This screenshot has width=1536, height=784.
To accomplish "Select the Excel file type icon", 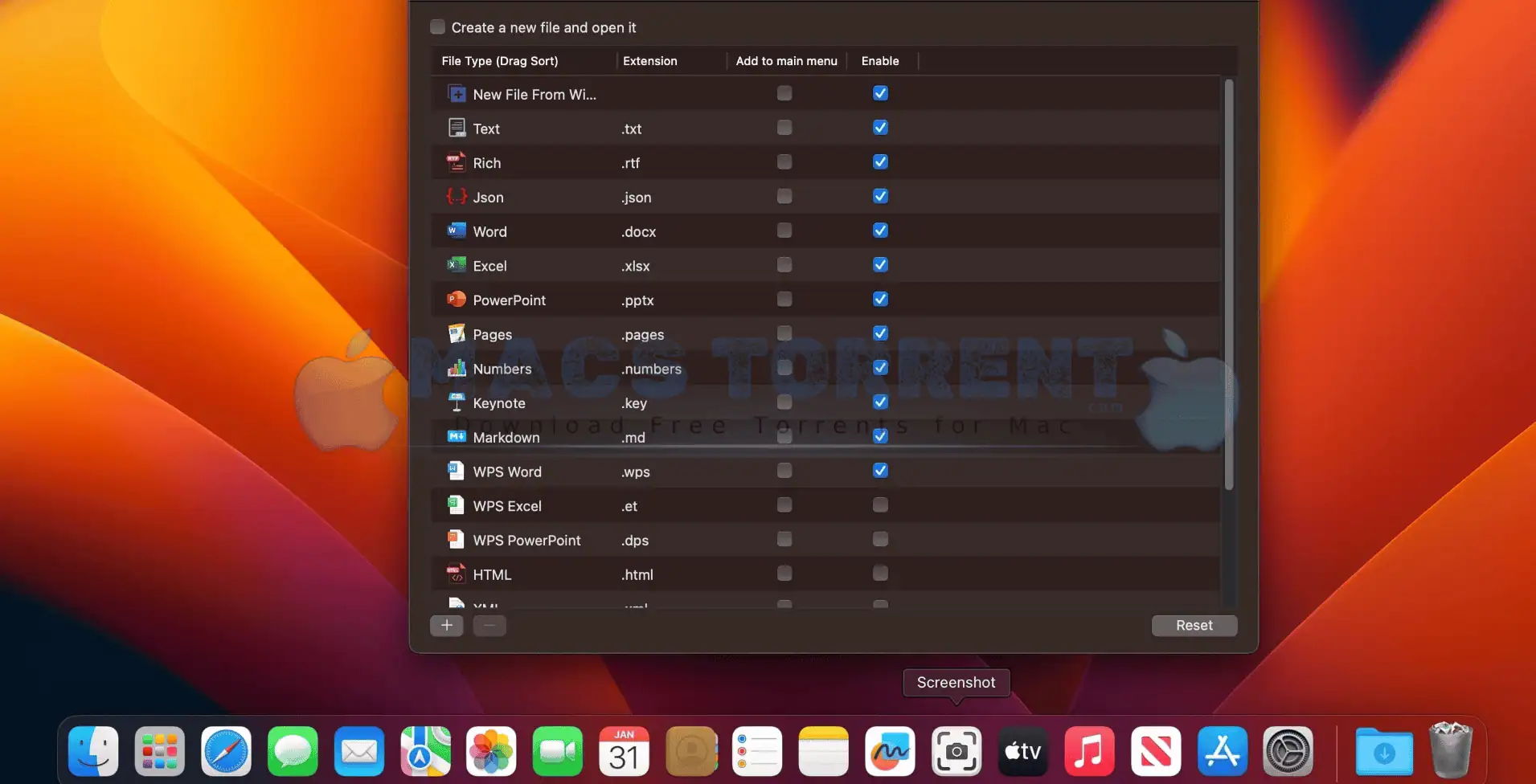I will [457, 265].
